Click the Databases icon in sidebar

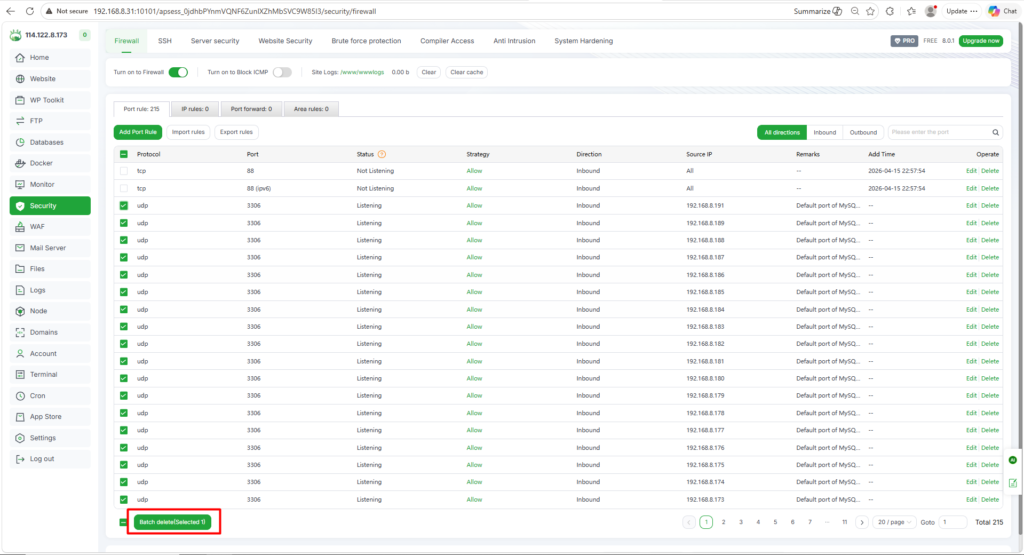click(x=21, y=142)
